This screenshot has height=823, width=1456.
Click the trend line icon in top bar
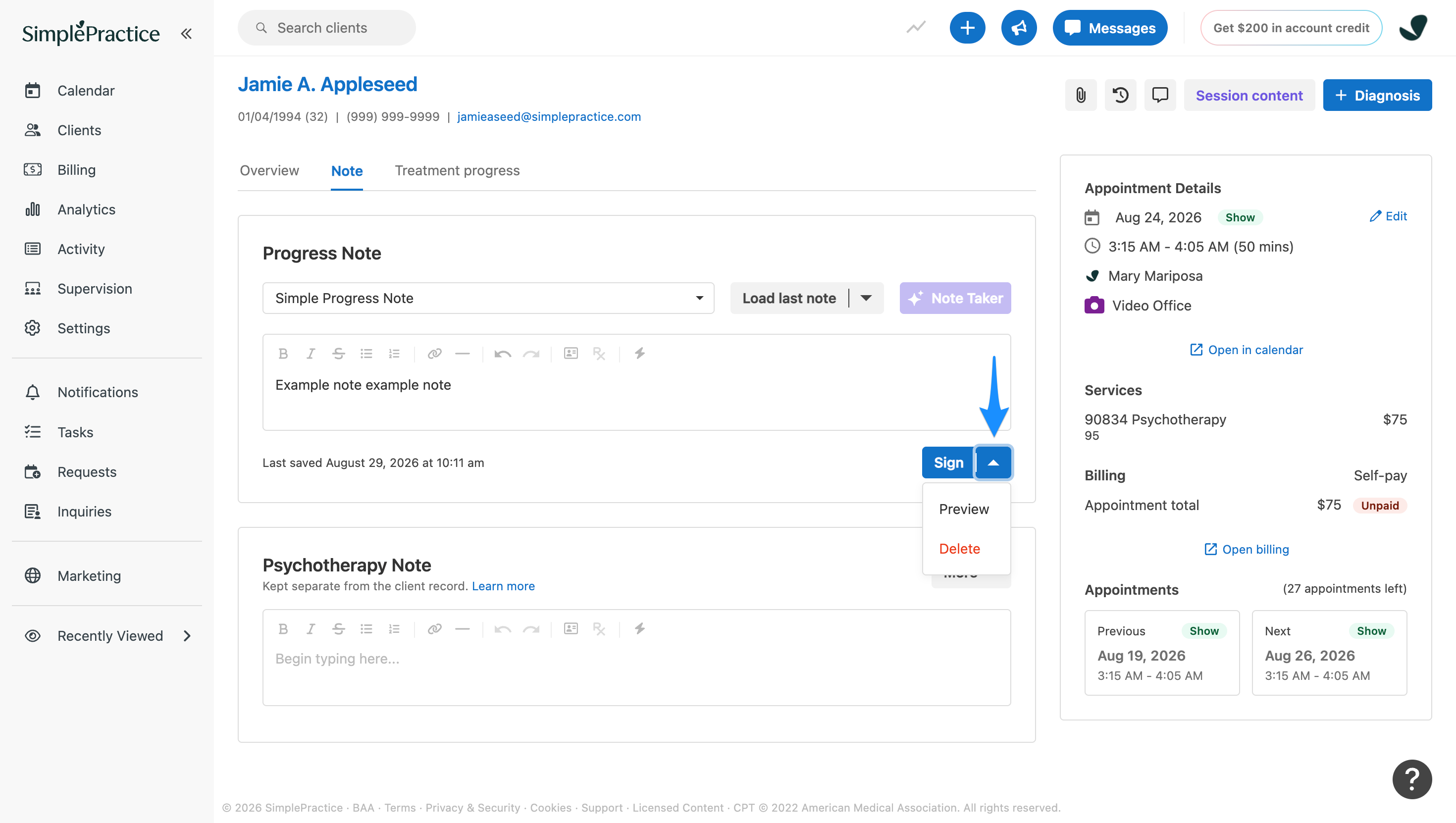916,28
